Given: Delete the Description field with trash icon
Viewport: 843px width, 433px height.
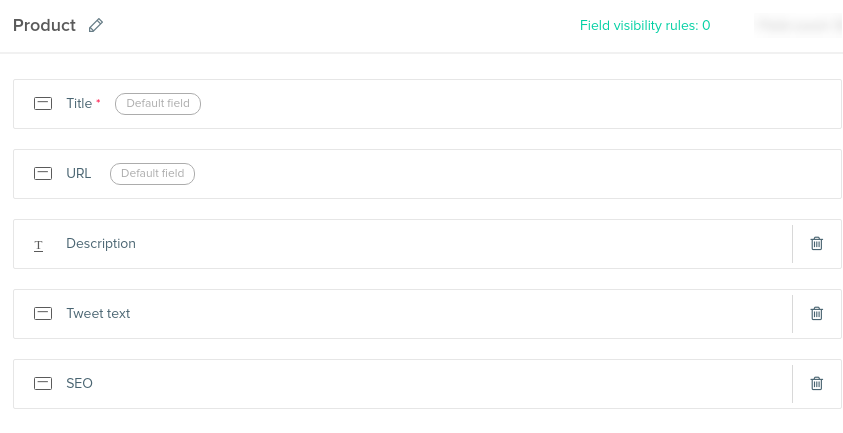Looking at the screenshot, I should [x=816, y=243].
